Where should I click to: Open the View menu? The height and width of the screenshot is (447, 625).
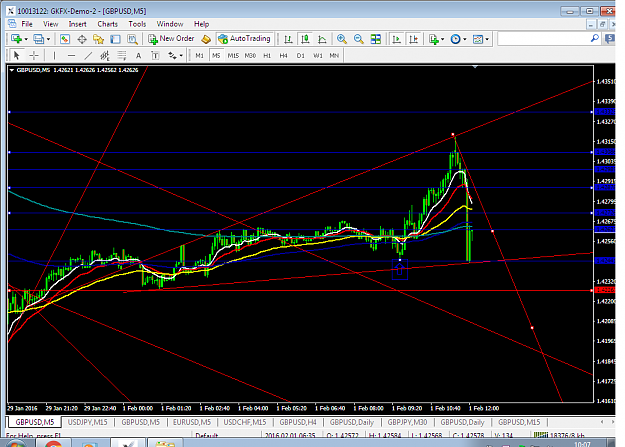point(50,24)
